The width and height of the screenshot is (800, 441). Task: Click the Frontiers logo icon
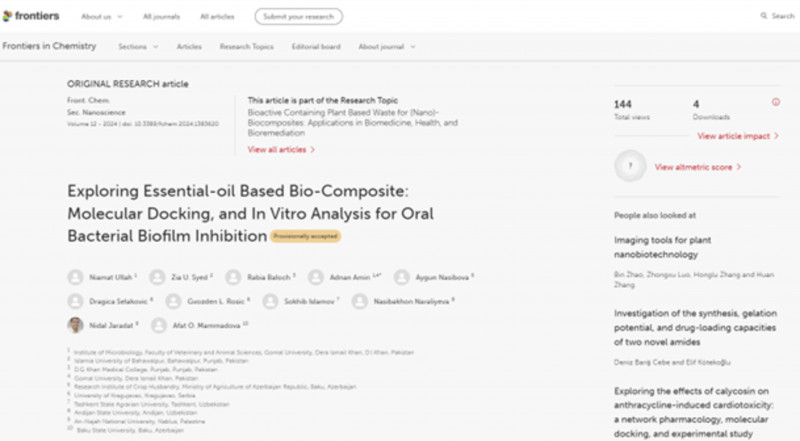pos(8,16)
